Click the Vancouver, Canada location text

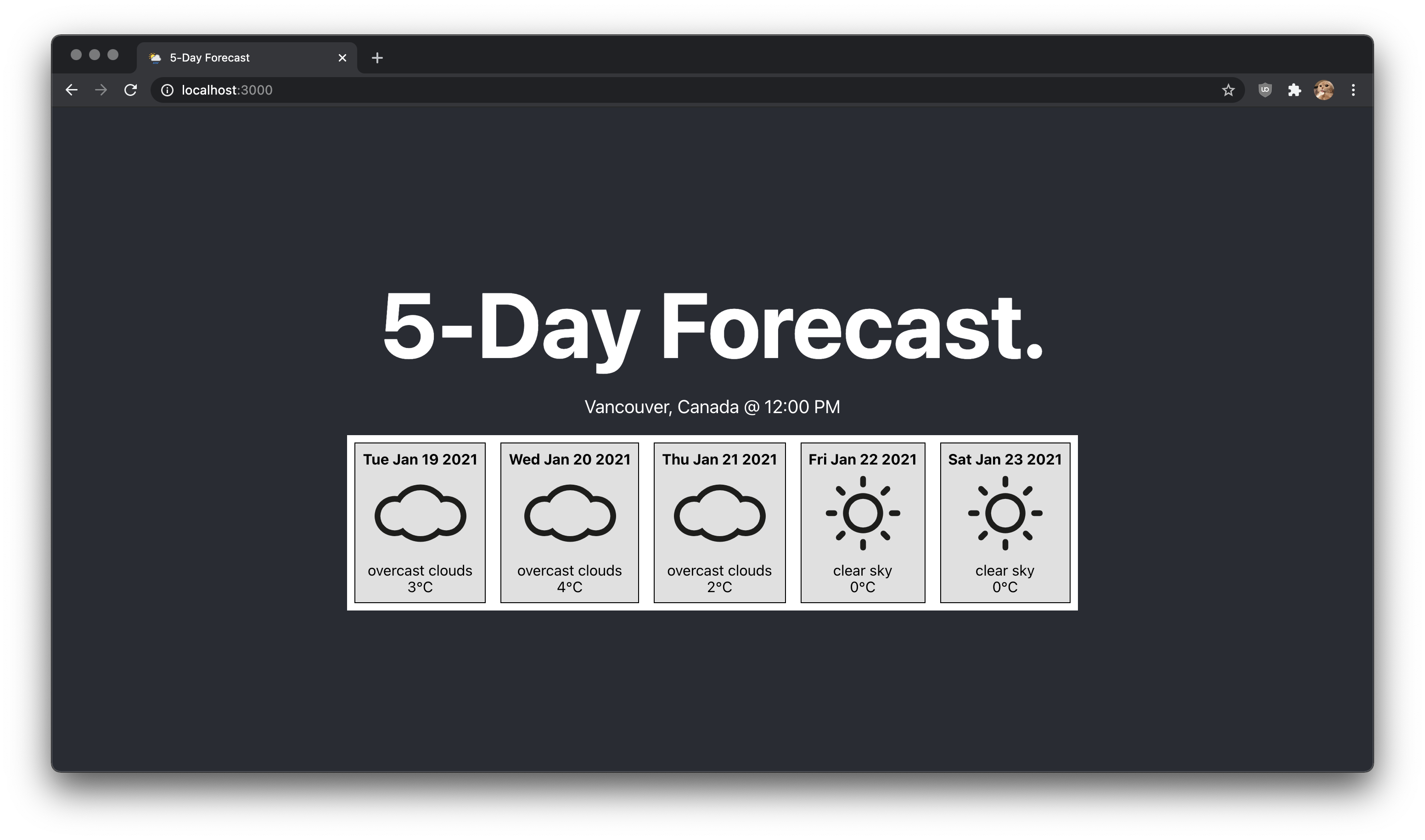(712, 406)
